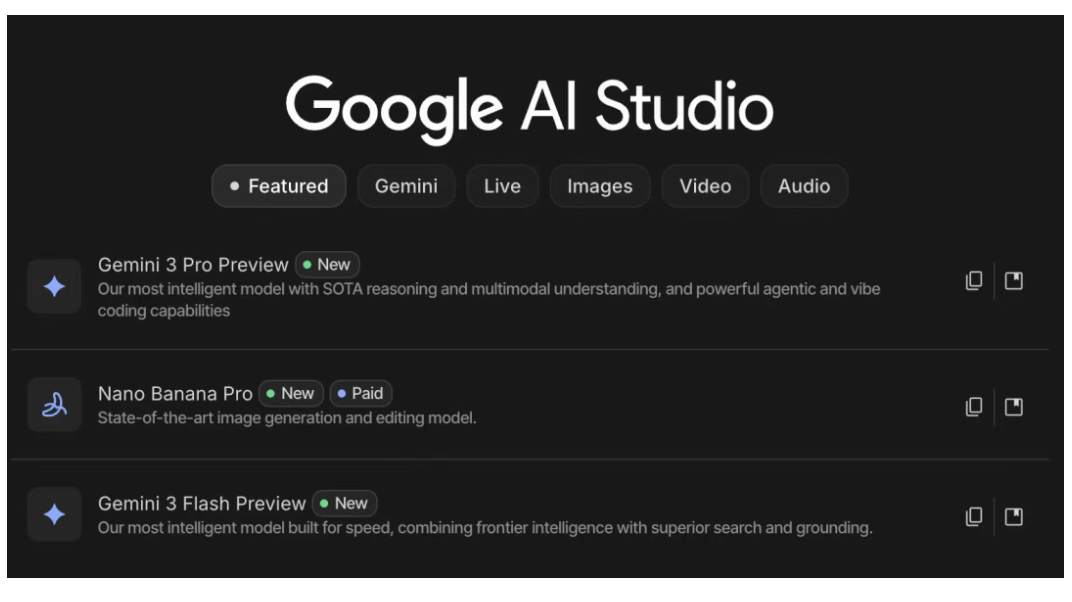
Task: Click the Gemini 3 Flash Preview sparkle icon
Action: [54, 515]
